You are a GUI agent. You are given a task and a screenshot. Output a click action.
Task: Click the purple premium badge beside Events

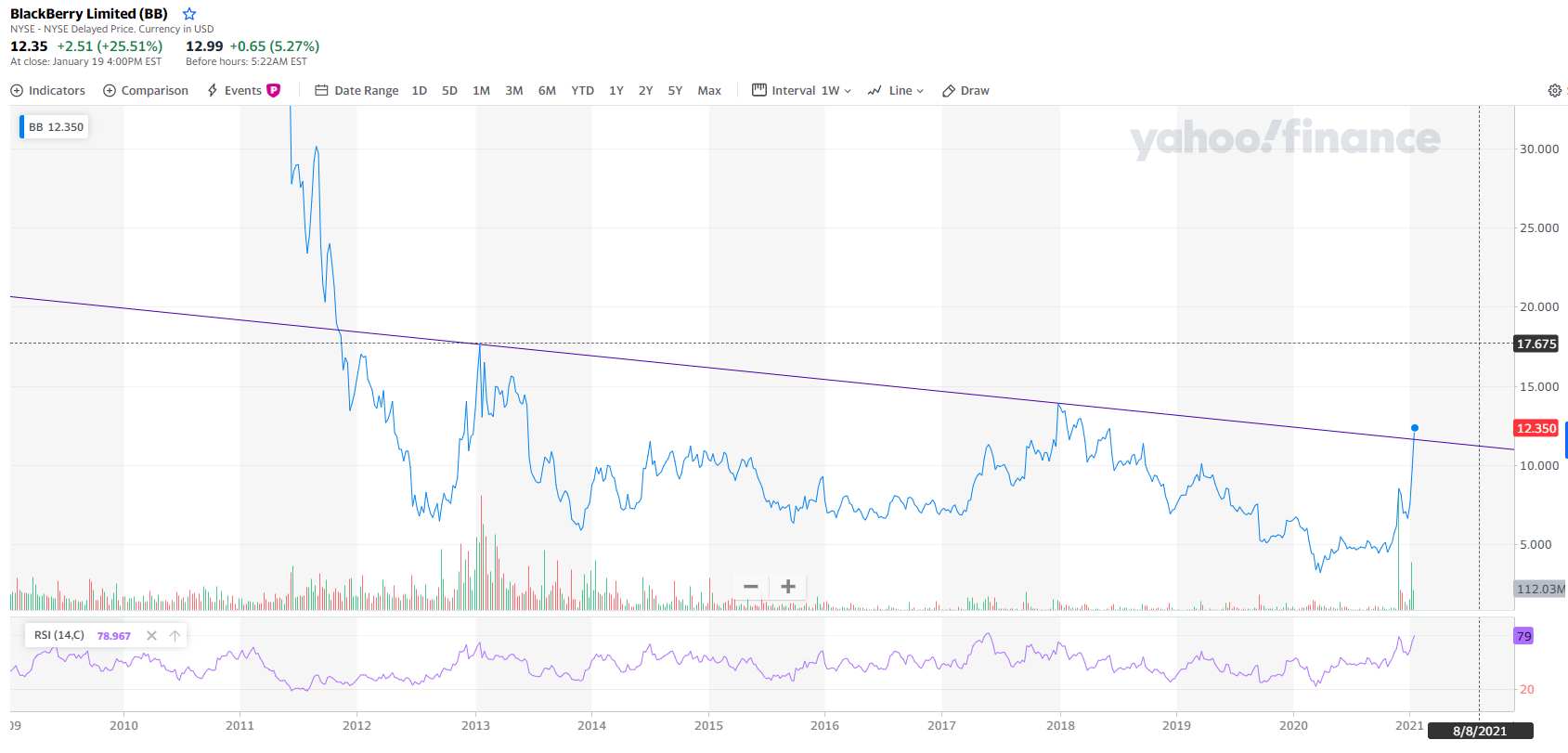tap(274, 90)
